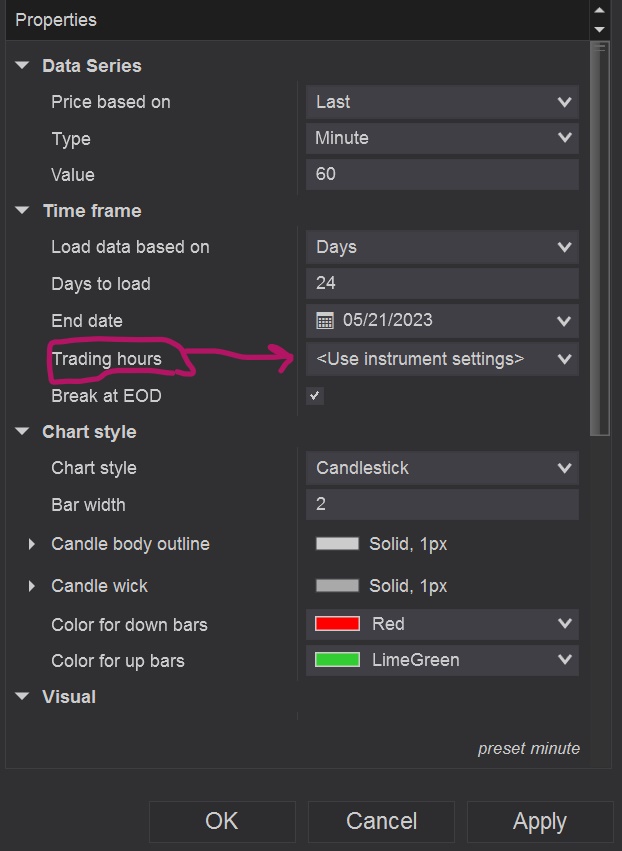Click the red down bars color swatch
Viewport: 622px width, 851px height.
pos(337,624)
